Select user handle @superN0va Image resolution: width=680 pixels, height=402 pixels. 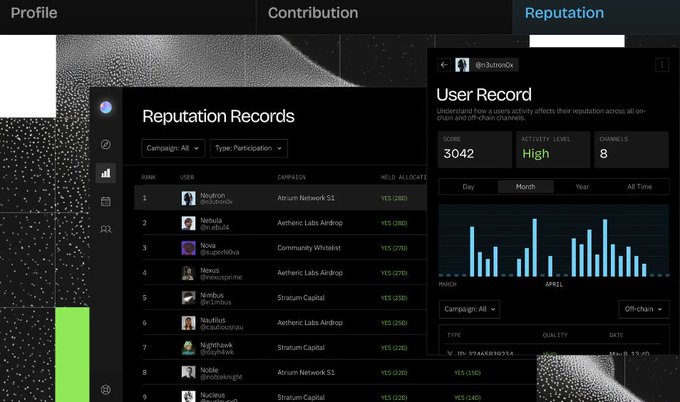tap(219, 252)
